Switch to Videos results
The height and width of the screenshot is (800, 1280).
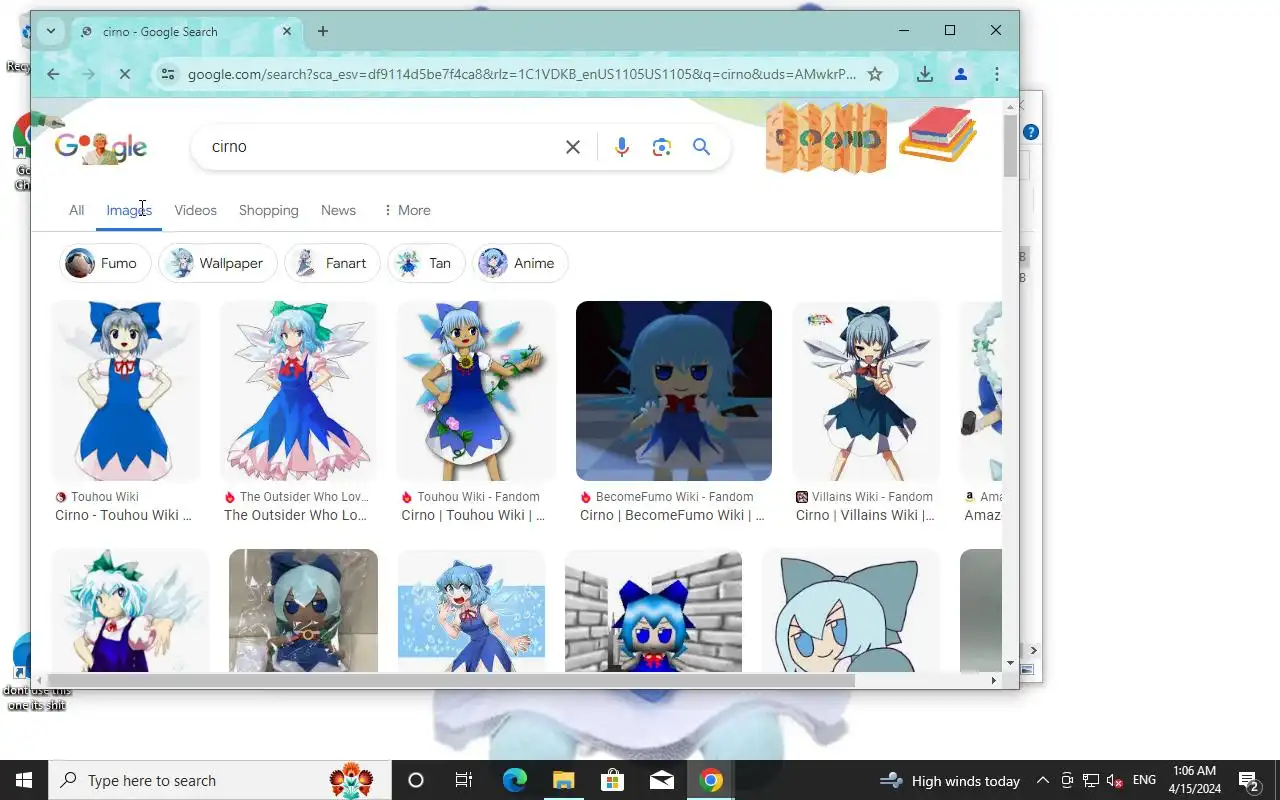point(195,210)
